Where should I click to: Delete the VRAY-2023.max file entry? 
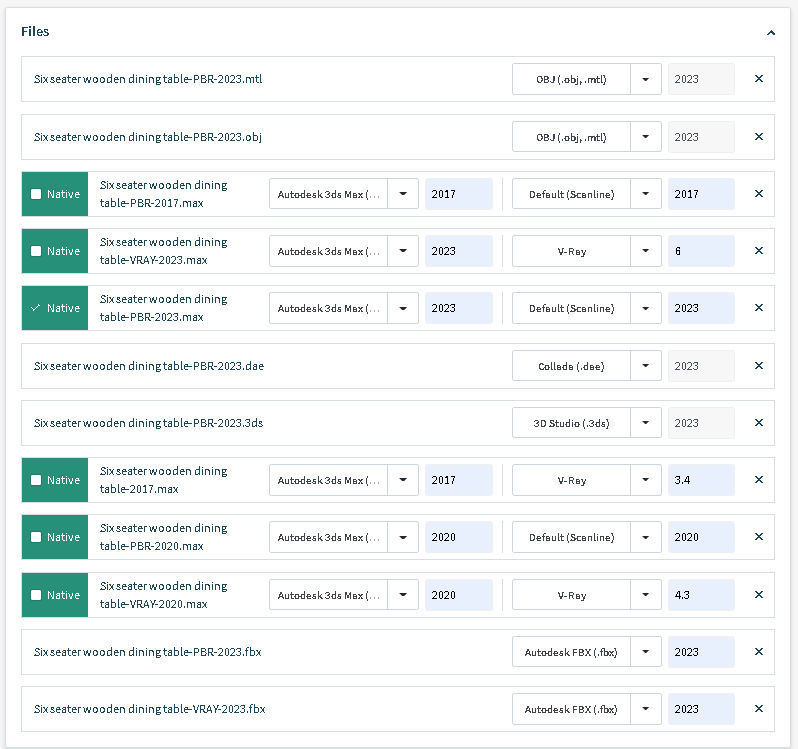point(758,251)
